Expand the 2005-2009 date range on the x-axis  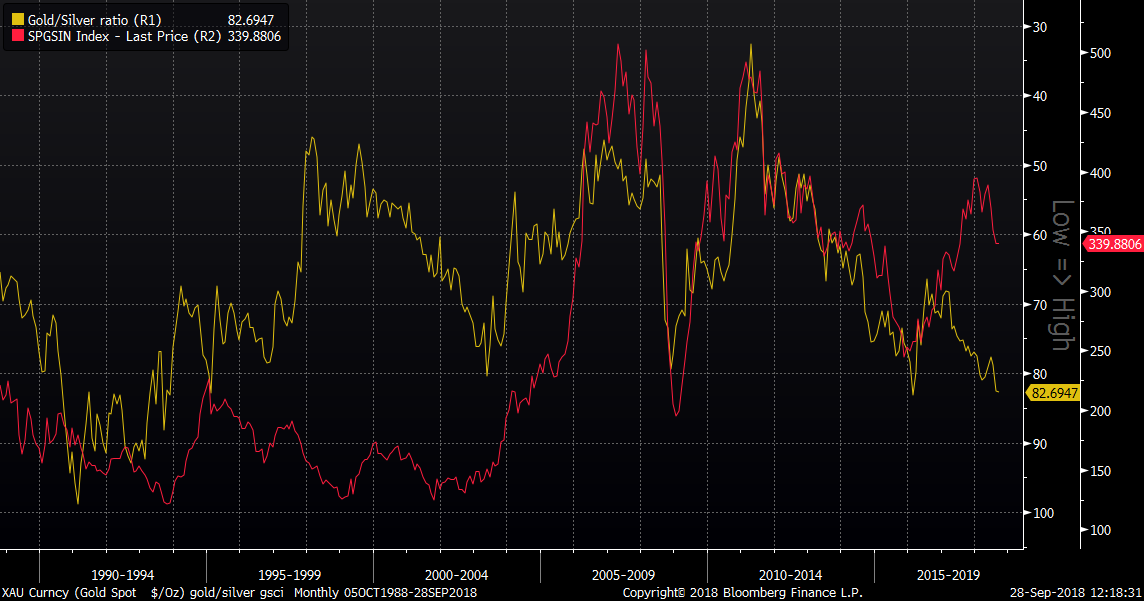pos(625,574)
